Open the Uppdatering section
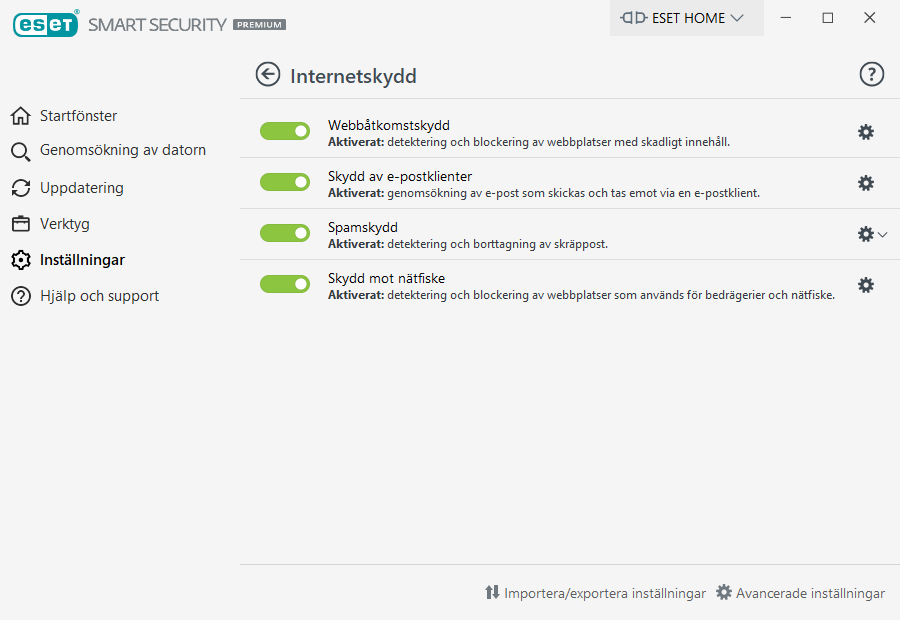The width and height of the screenshot is (900, 620). click(81, 188)
